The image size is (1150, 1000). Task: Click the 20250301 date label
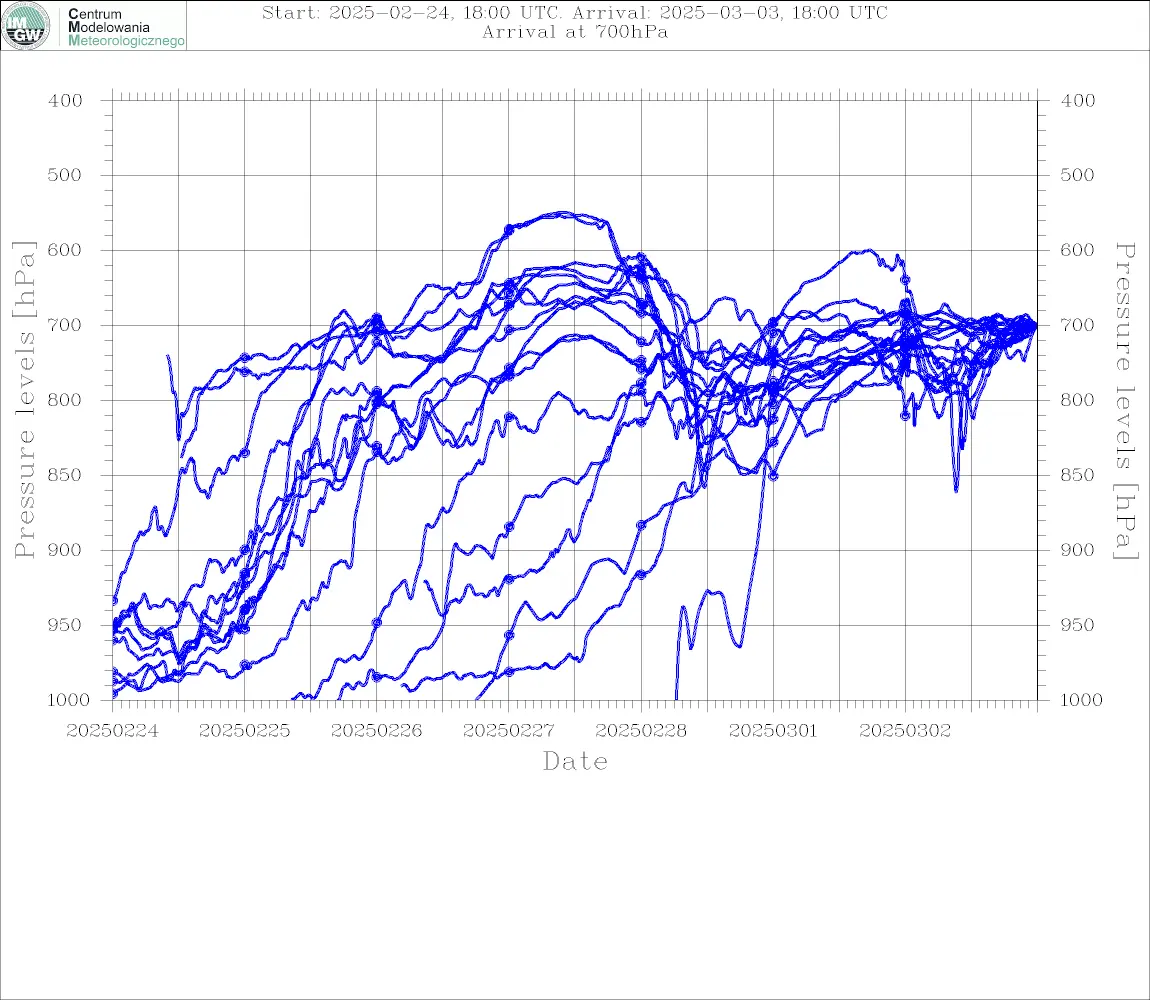773,731
